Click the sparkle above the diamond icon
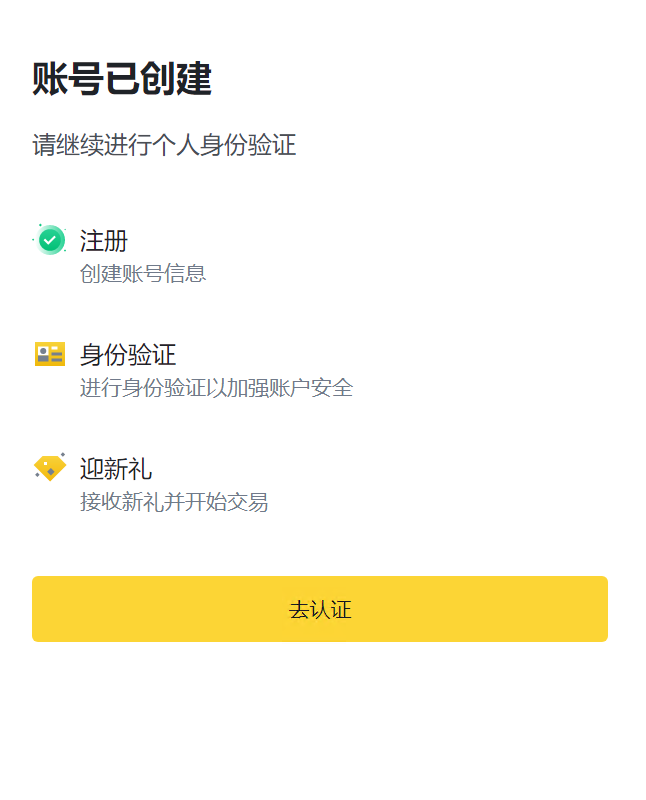The image size is (646, 800). click(62, 455)
